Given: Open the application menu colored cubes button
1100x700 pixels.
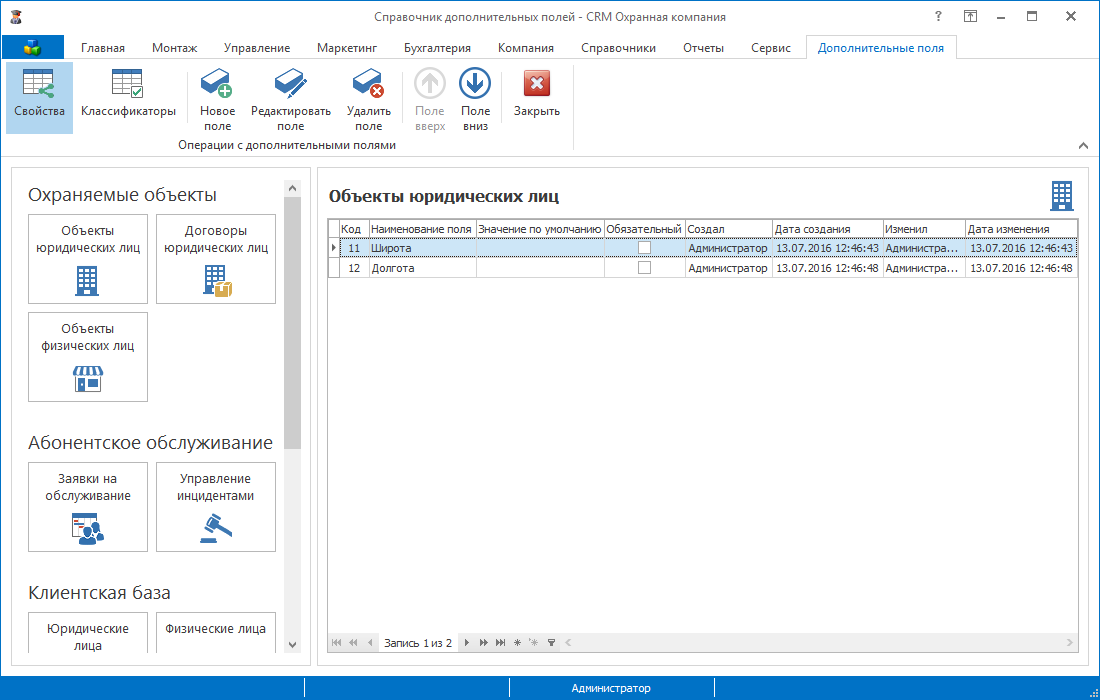Looking at the screenshot, I should tap(32, 47).
